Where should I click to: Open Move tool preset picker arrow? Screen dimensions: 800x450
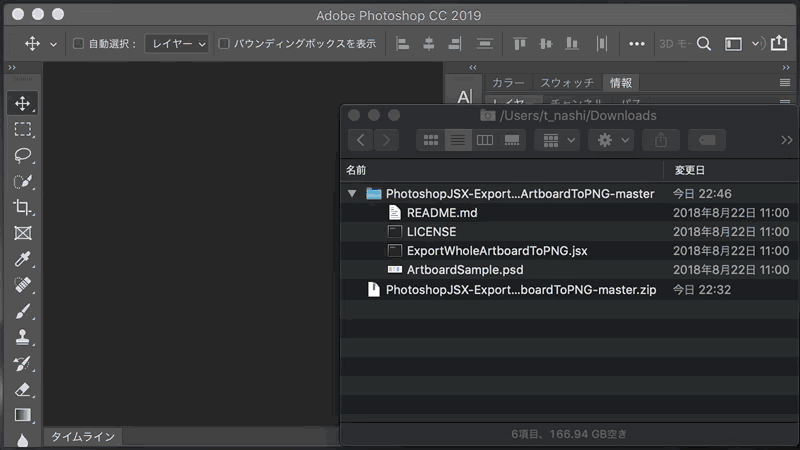(53, 44)
